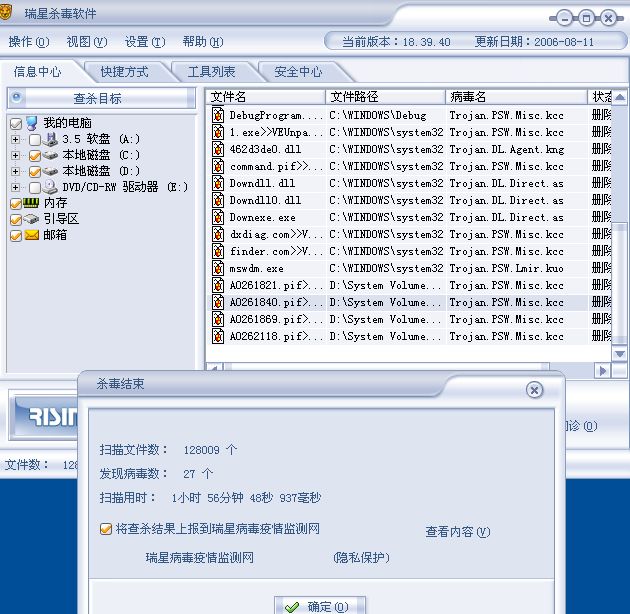The height and width of the screenshot is (614, 630).
Task: Check the DVD/CD-RW 驱动器 (E:) checkbox
Action: point(35,187)
